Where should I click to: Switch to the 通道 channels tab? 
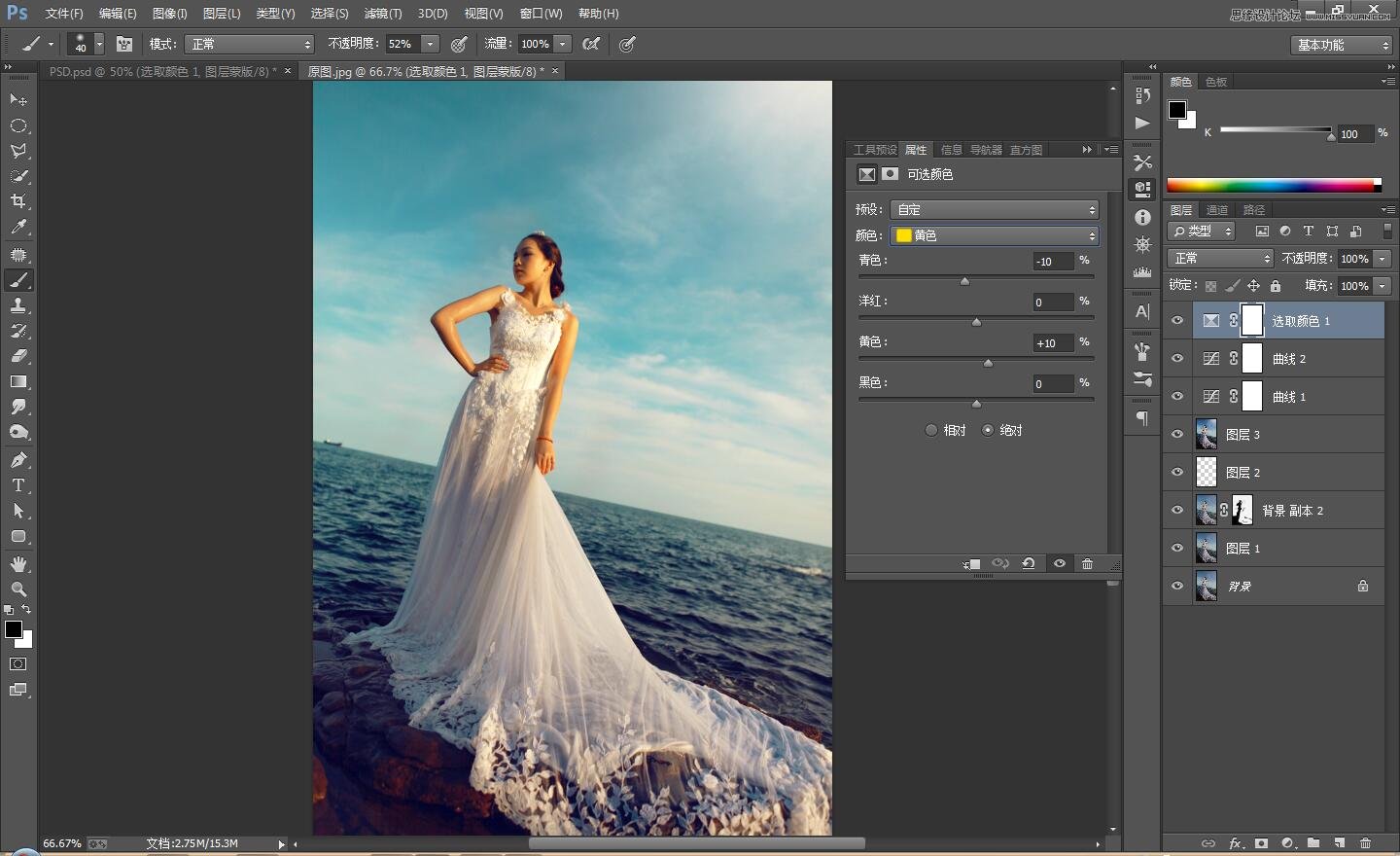pyautogui.click(x=1216, y=210)
